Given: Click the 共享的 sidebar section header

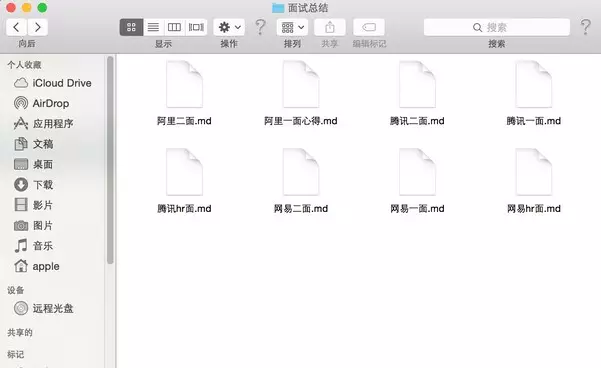Looking at the screenshot, I should pos(20,332).
